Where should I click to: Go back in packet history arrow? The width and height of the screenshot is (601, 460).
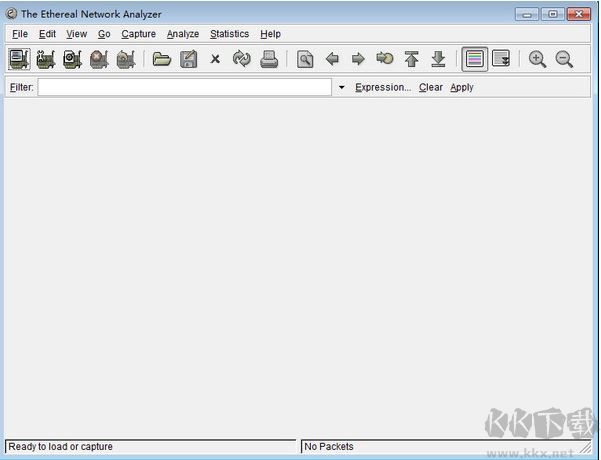[332, 59]
